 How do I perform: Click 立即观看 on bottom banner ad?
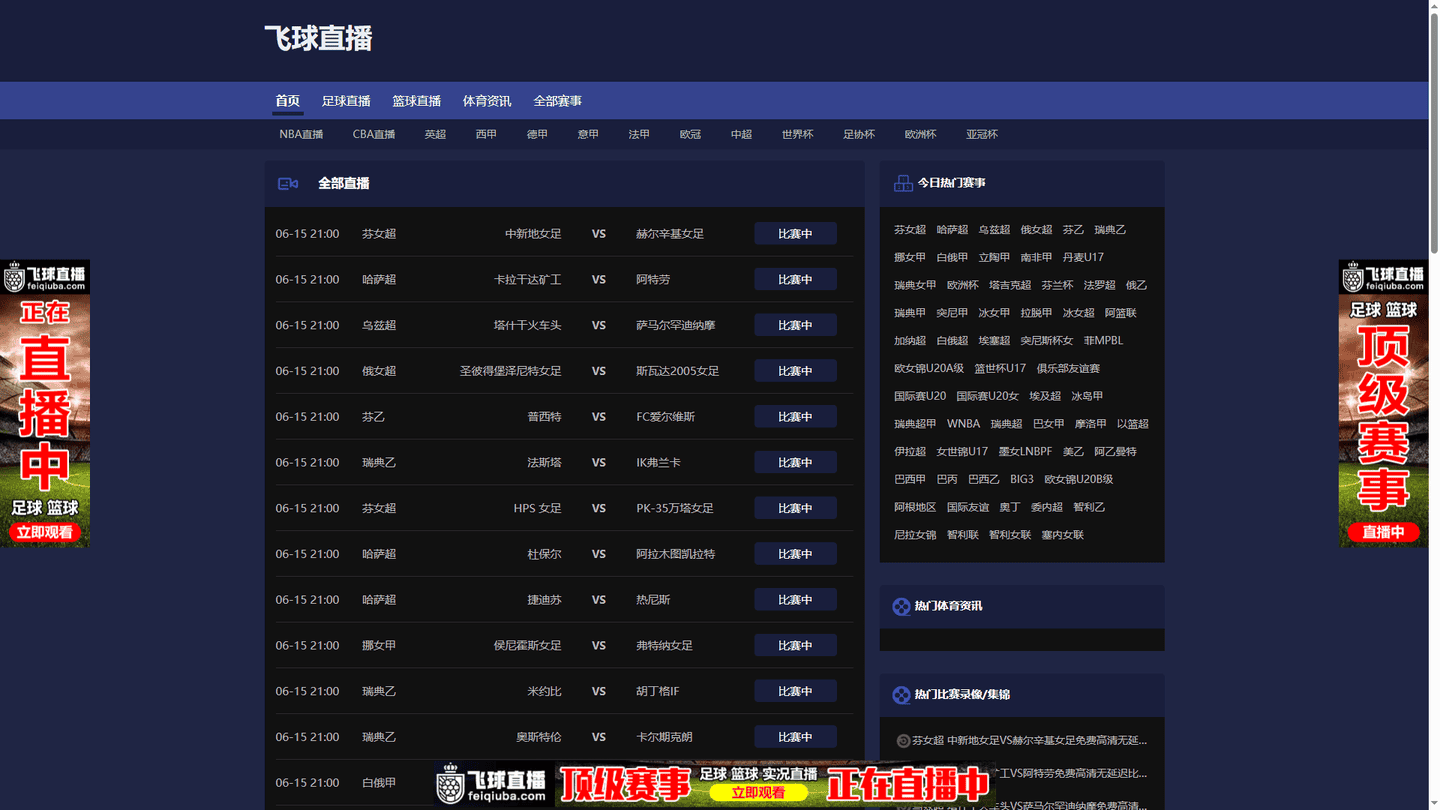point(757,793)
